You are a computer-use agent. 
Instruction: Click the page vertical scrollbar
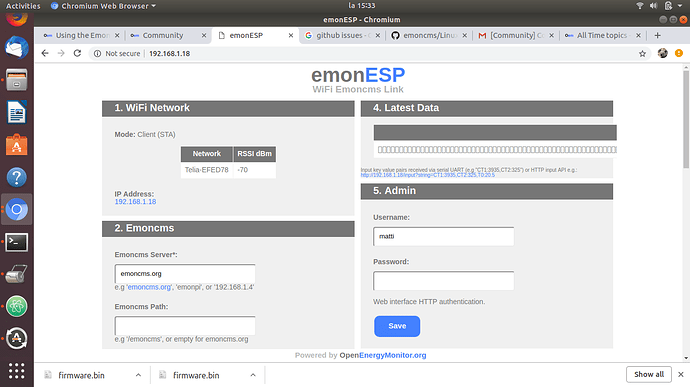pos(686,119)
